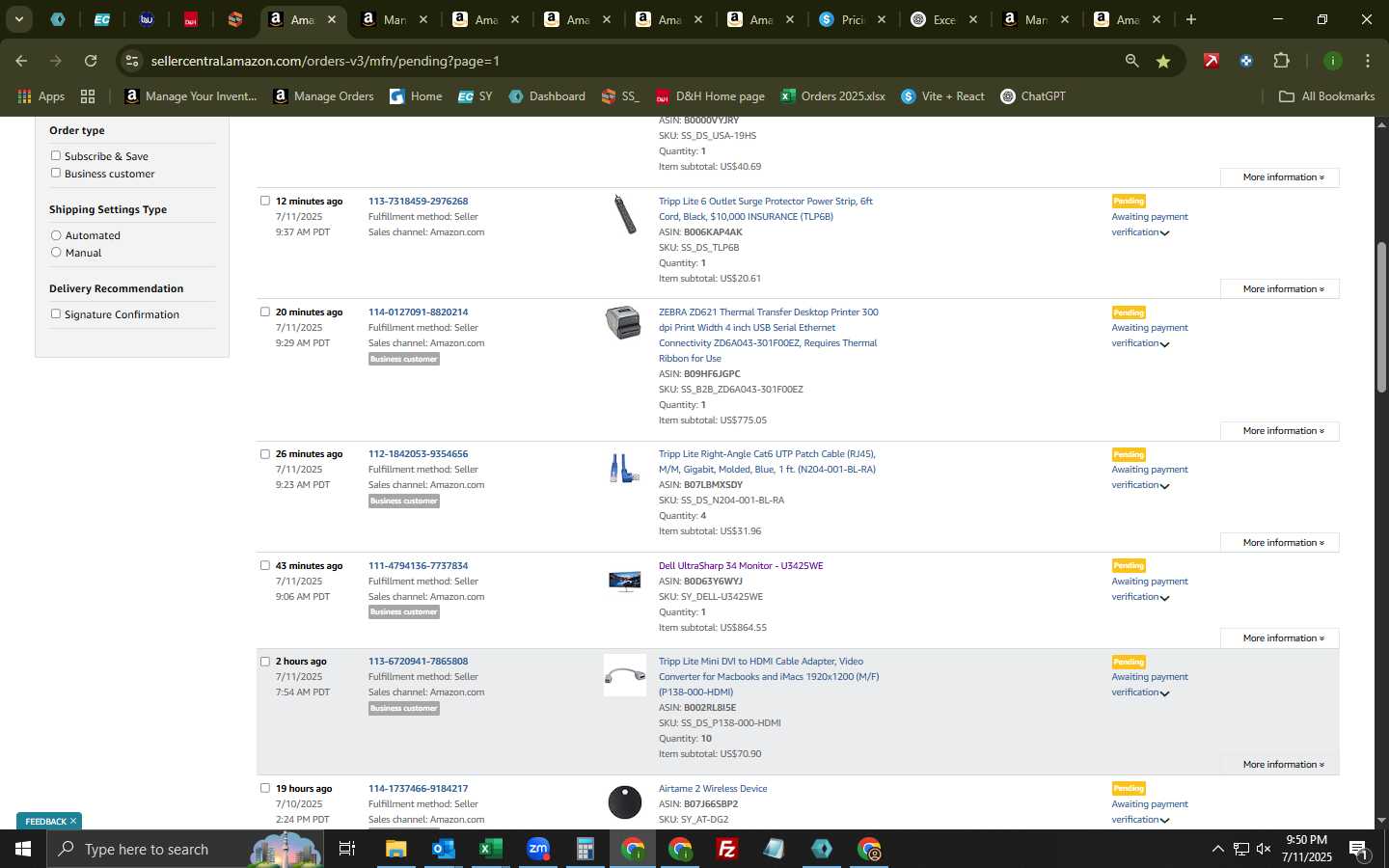This screenshot has width=1389, height=868.
Task: Open Manage Orders bookmark
Action: click(323, 96)
